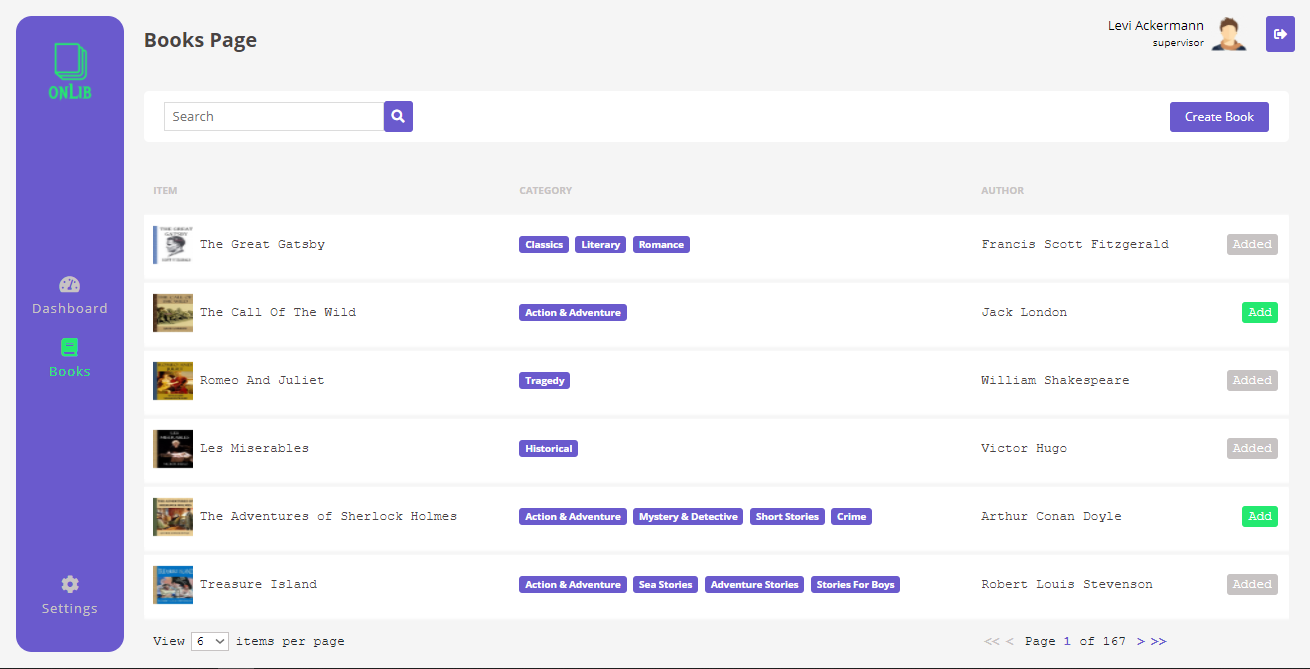Open Romeo And Juliet cover thumbnail
1310x669 pixels.
173,380
